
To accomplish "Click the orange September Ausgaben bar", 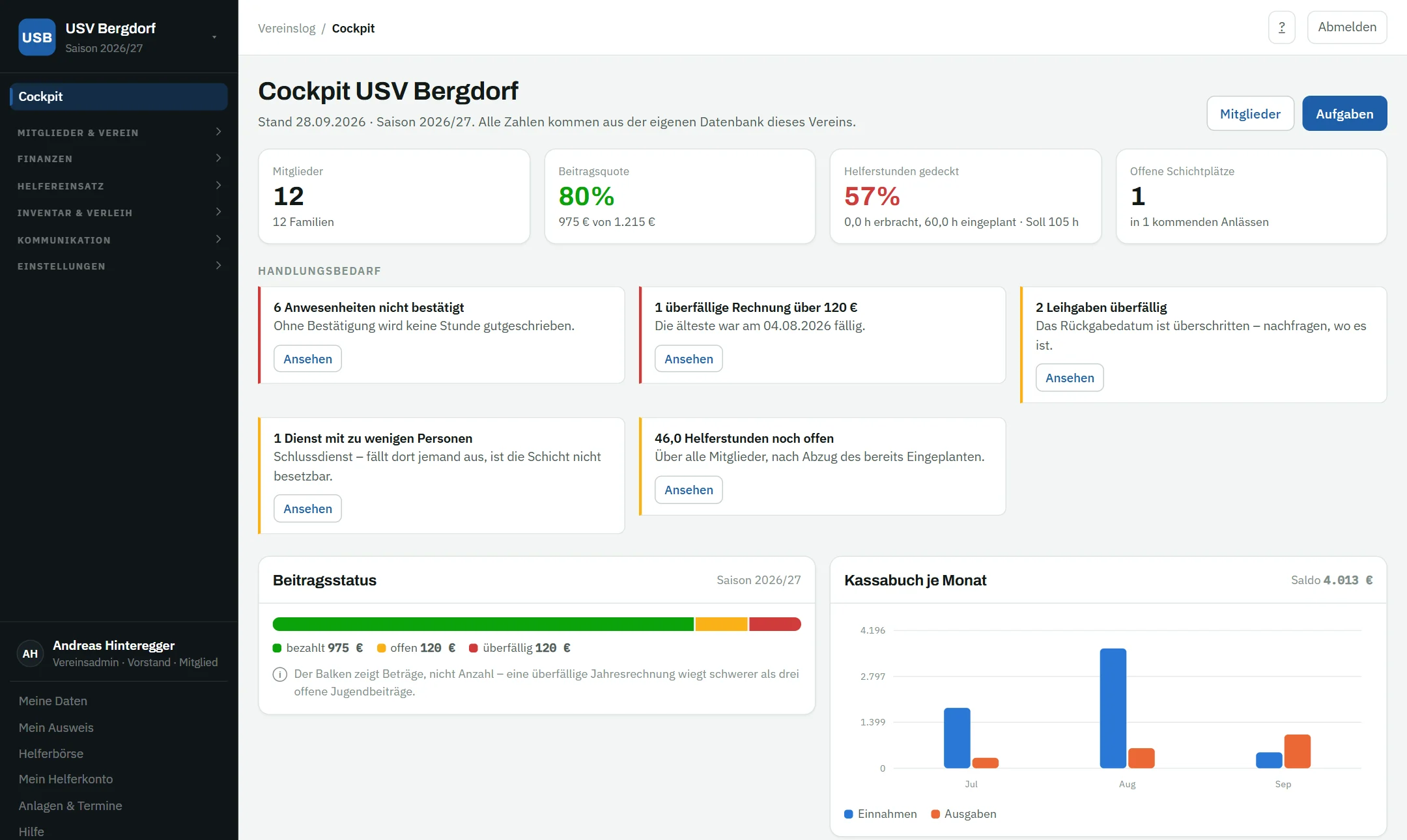I will 1297,751.
